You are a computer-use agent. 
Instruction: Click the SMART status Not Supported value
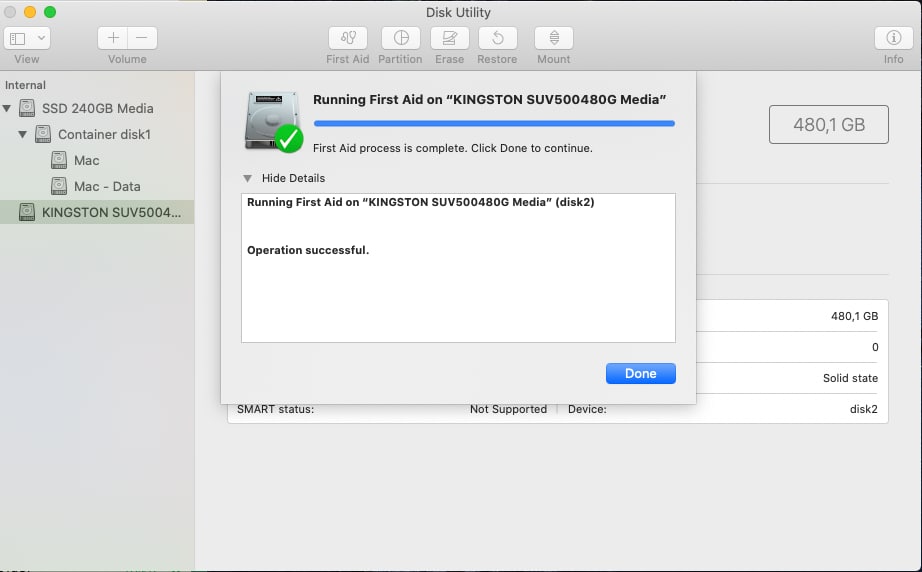pos(508,409)
